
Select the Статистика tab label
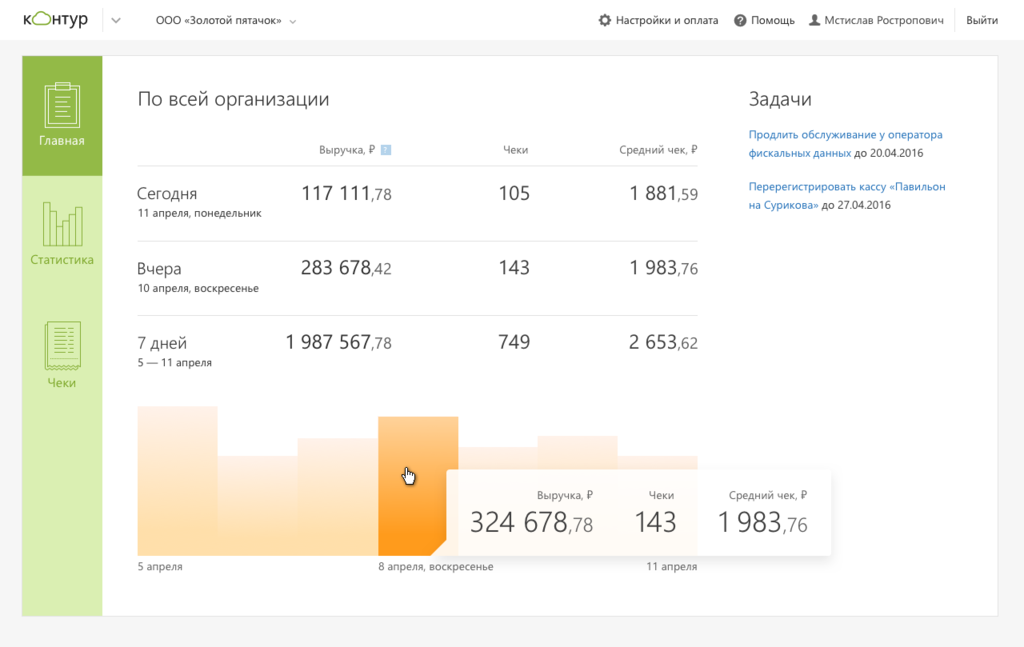(x=62, y=260)
